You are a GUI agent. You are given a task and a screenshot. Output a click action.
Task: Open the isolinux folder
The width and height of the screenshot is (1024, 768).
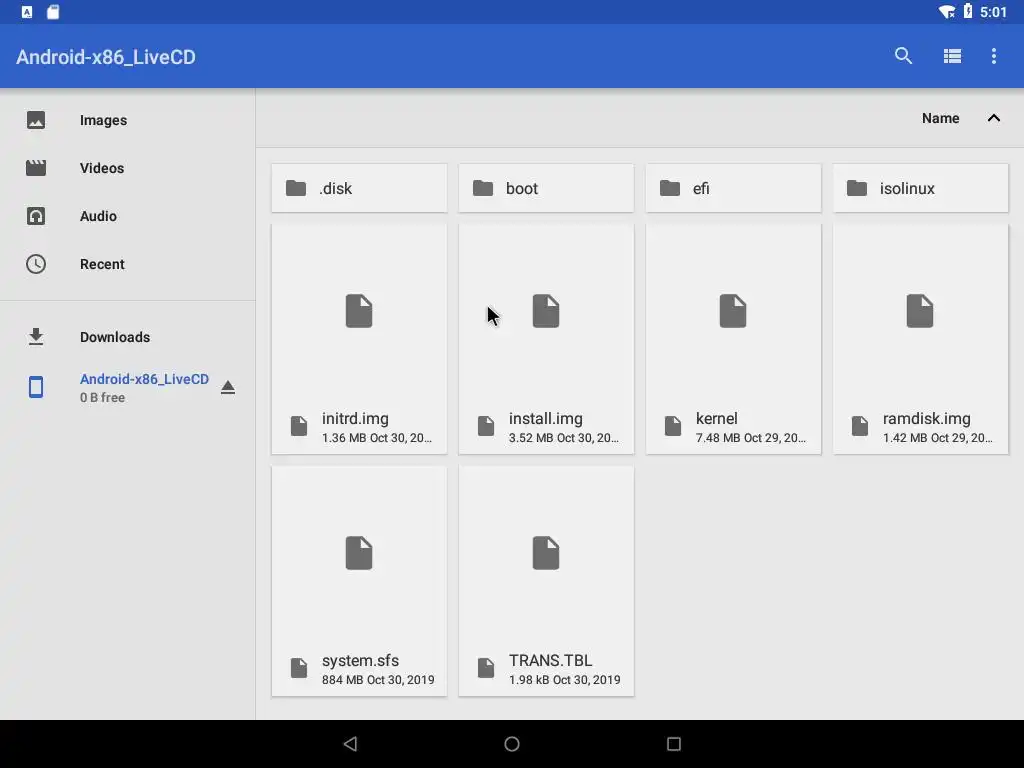point(920,188)
